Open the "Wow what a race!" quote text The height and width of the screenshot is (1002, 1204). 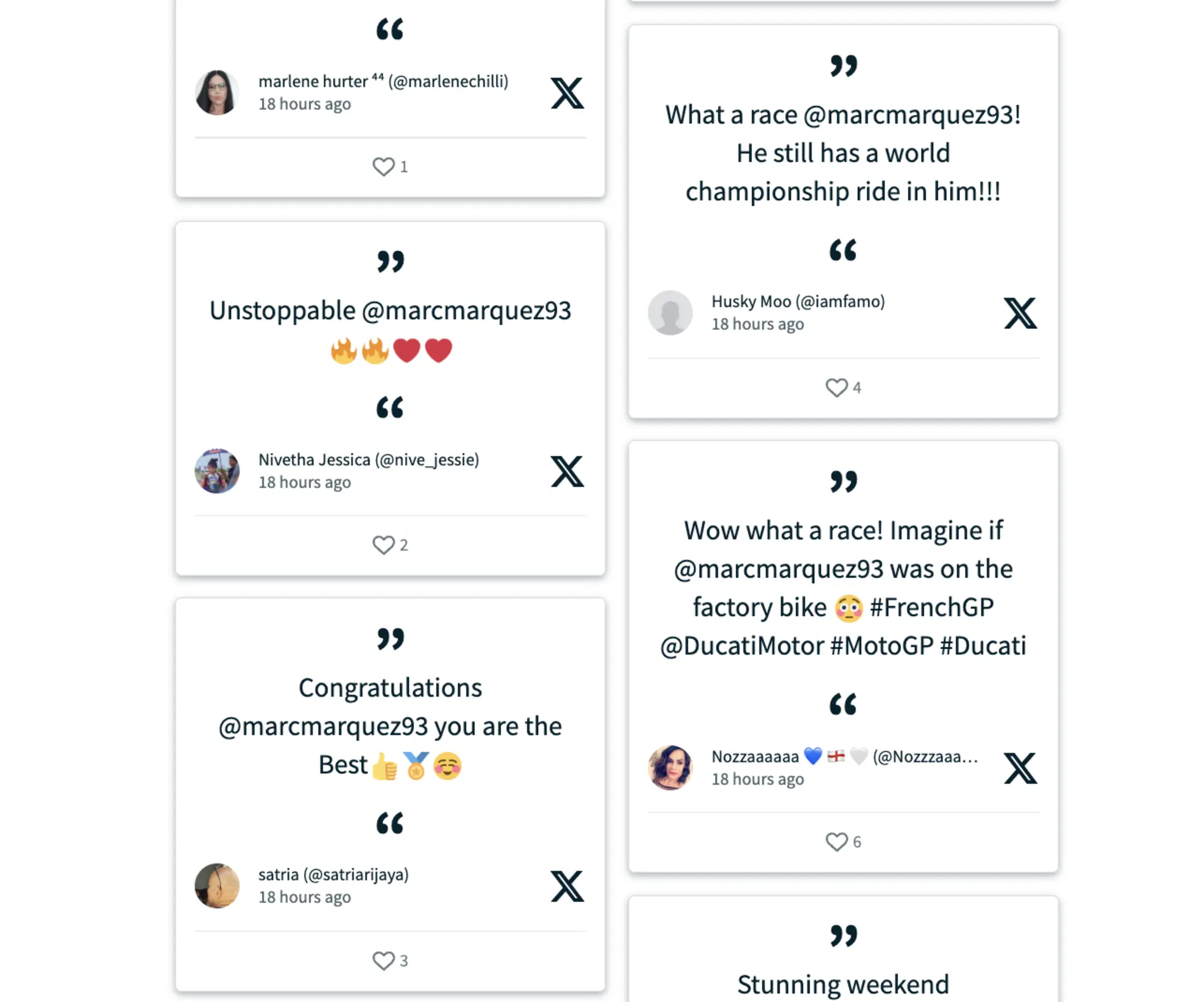pos(843,588)
